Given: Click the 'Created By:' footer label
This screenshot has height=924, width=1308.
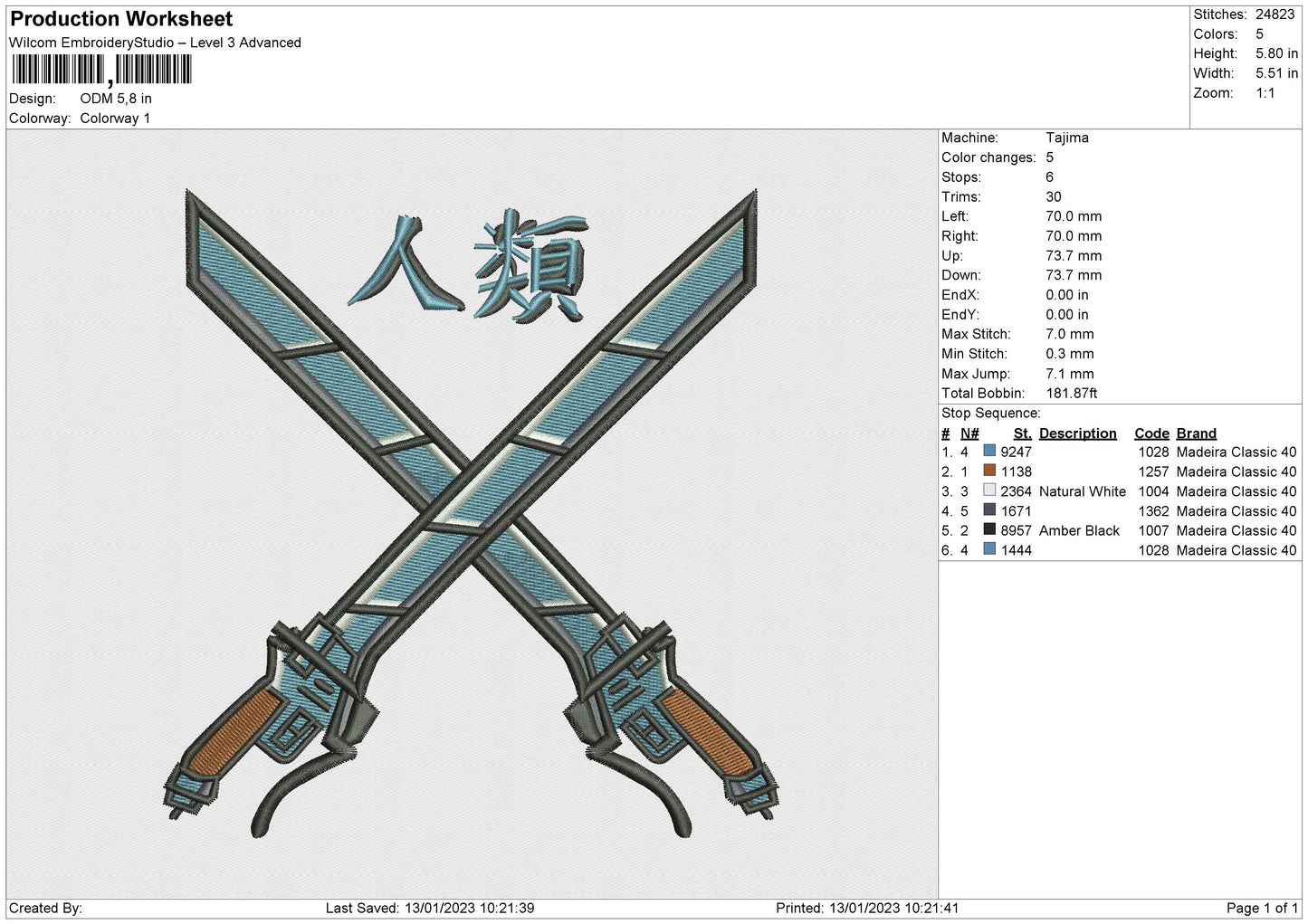Looking at the screenshot, I should 45,908.
